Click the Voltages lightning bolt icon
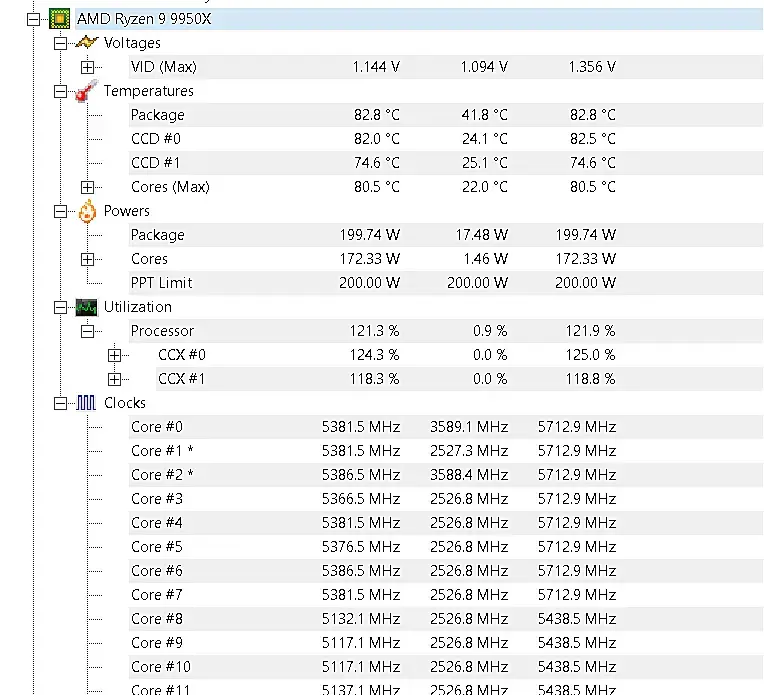 [x=87, y=43]
